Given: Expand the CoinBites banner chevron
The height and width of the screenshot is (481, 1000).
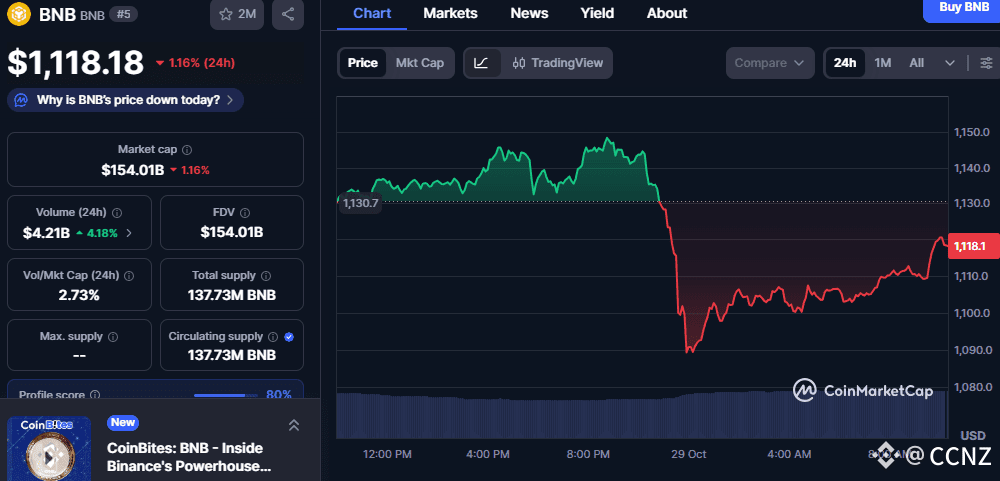Looking at the screenshot, I should [294, 425].
